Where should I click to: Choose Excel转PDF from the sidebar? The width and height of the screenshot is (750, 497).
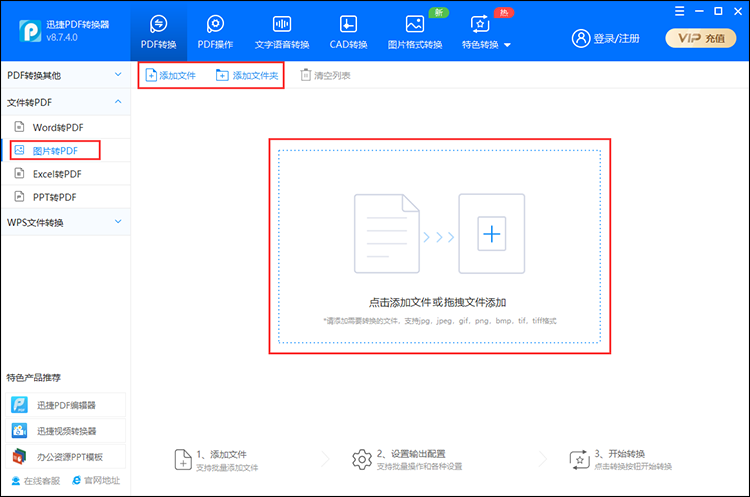click(57, 174)
